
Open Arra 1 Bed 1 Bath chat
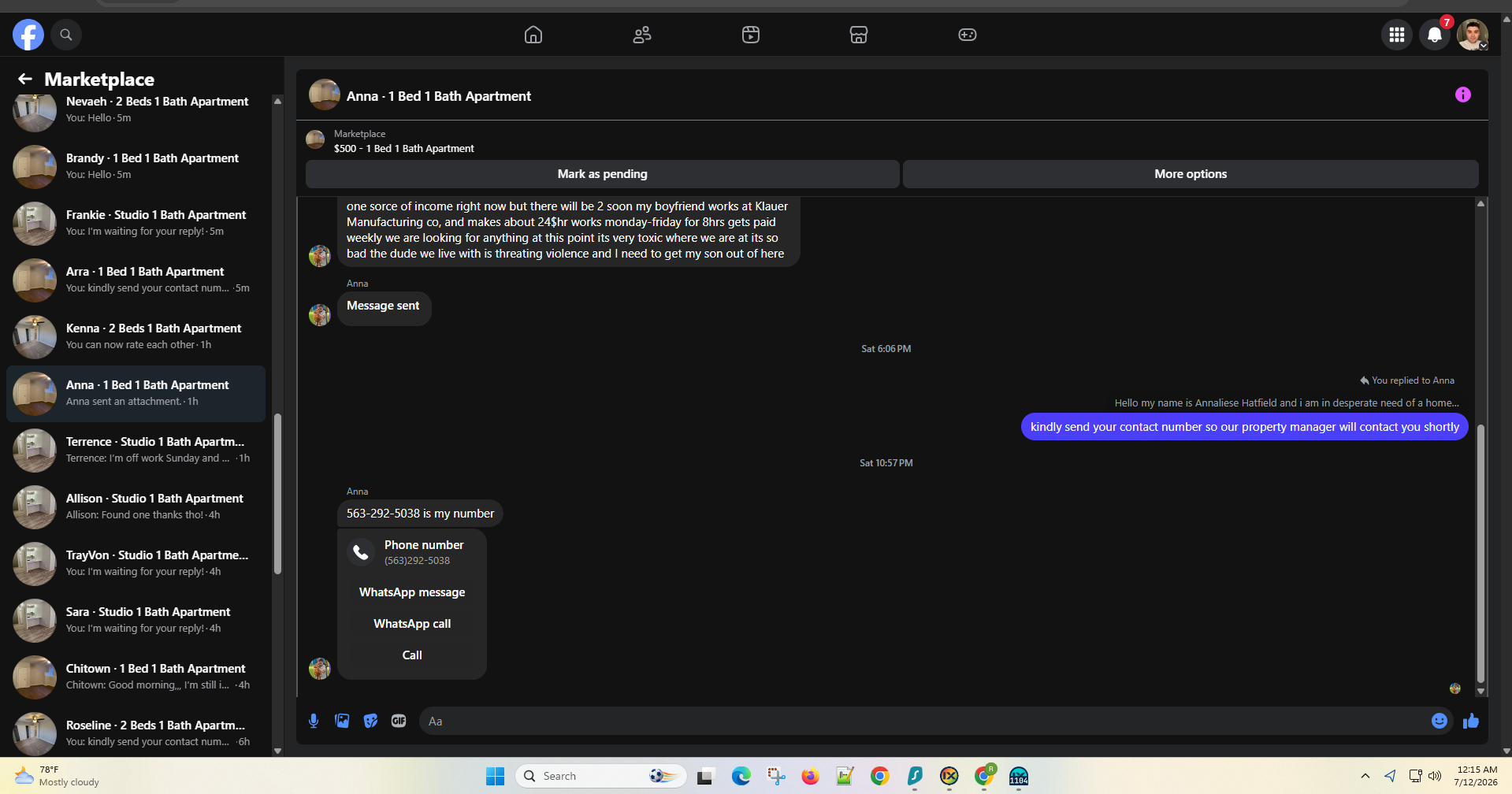tap(136, 280)
